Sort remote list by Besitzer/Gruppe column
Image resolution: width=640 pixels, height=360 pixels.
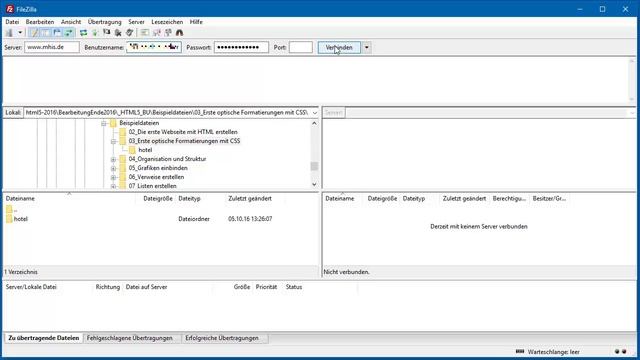click(x=549, y=198)
